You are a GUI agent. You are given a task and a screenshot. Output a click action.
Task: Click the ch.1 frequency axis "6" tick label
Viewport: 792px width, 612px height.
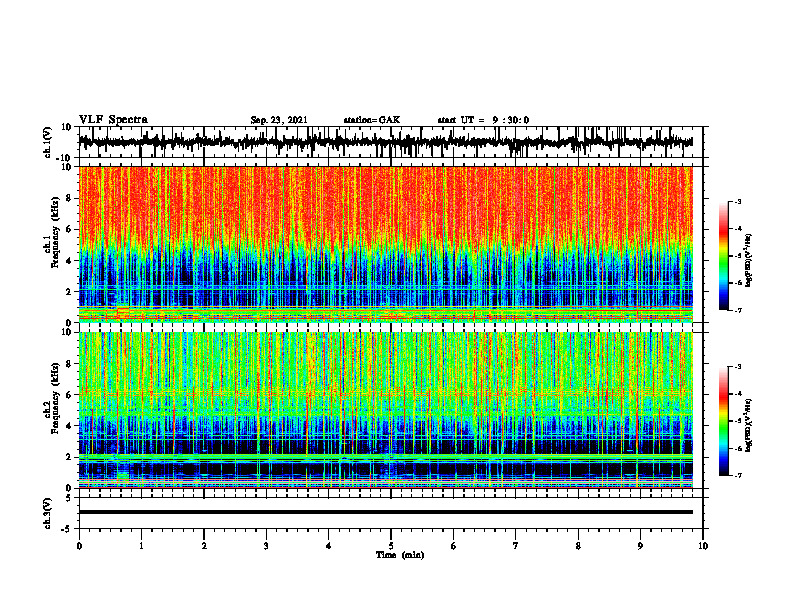69,229
